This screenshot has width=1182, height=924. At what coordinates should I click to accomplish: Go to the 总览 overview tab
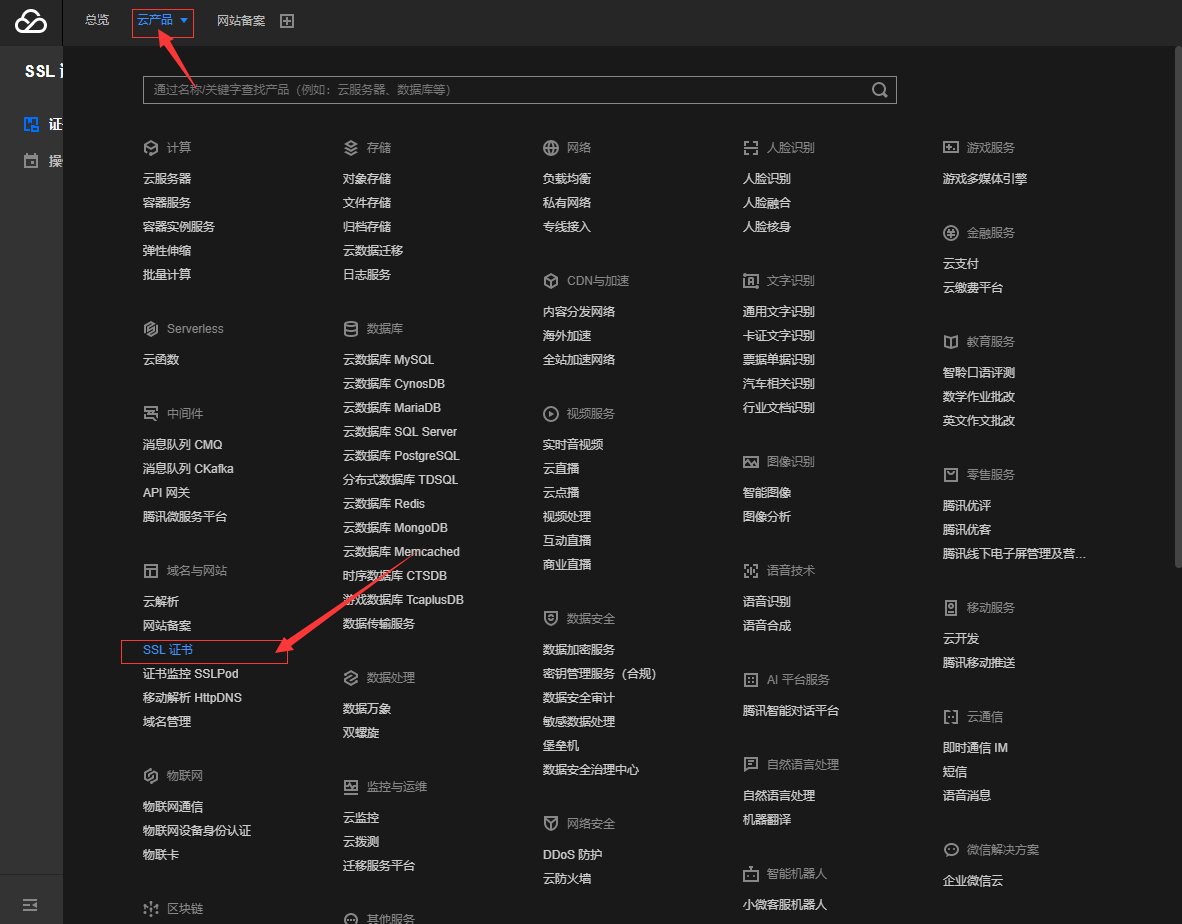click(96, 20)
